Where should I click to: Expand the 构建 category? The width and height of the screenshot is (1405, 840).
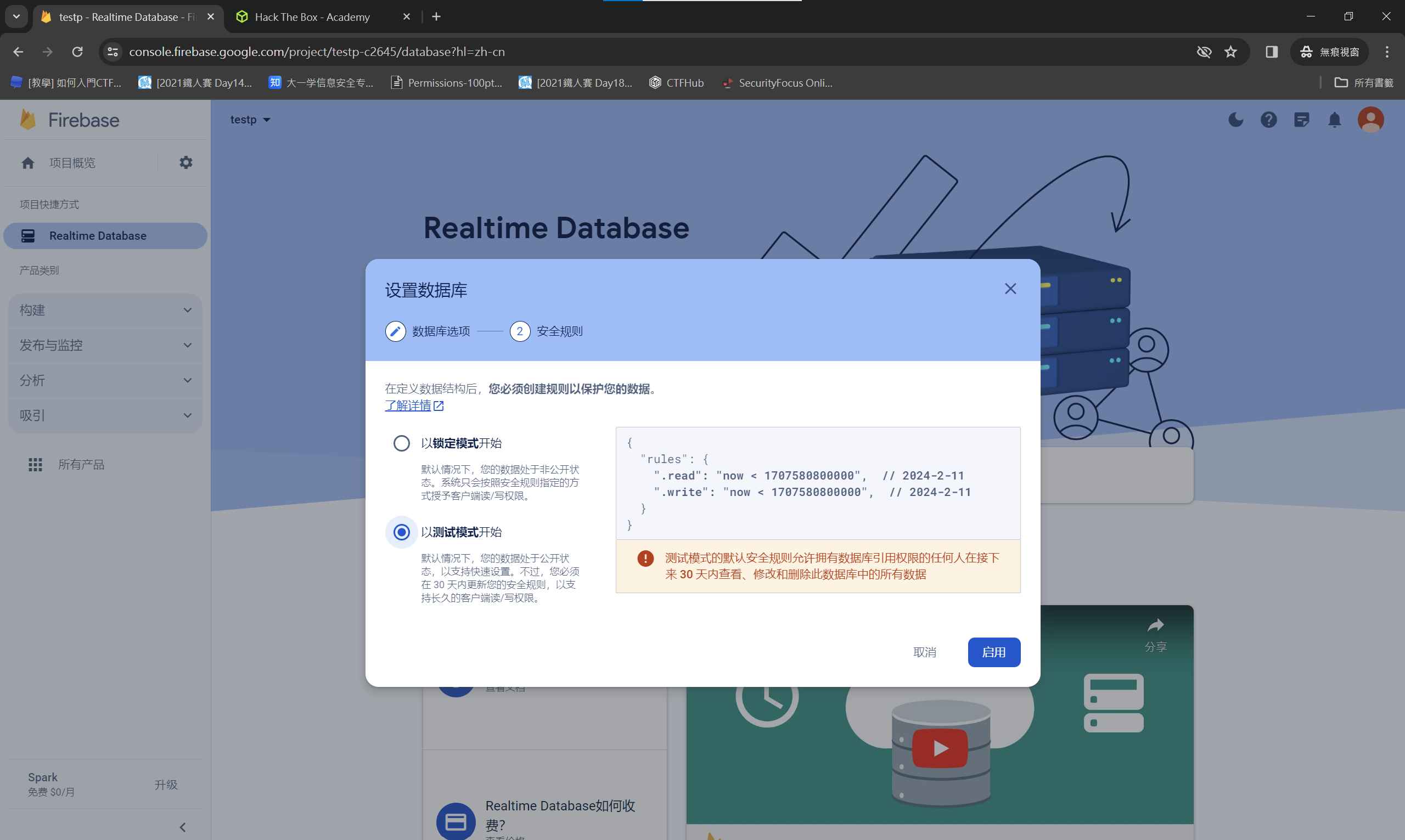pyautogui.click(x=105, y=310)
